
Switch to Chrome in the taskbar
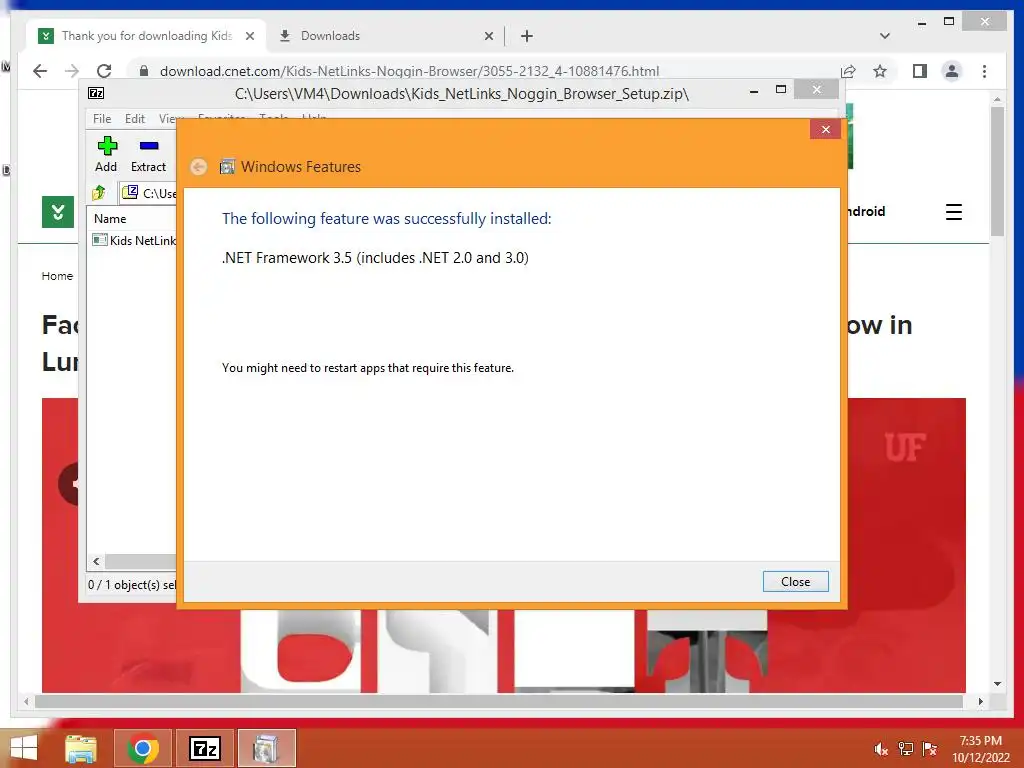tap(142, 748)
